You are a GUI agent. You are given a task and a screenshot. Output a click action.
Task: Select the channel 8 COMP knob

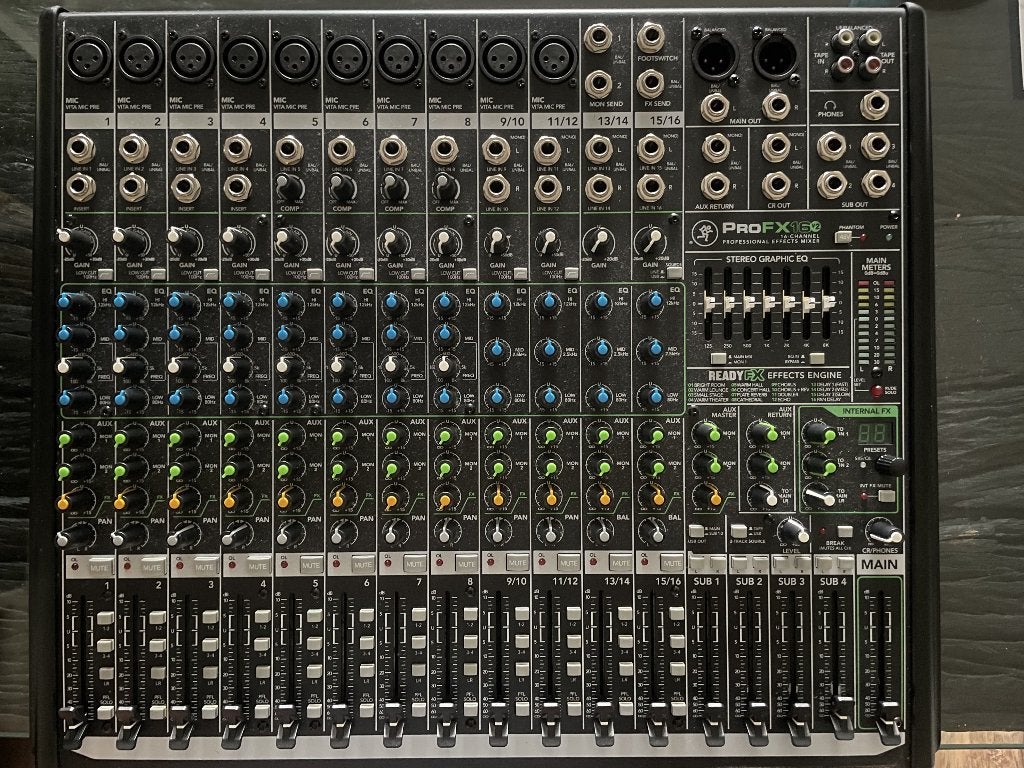(445, 188)
